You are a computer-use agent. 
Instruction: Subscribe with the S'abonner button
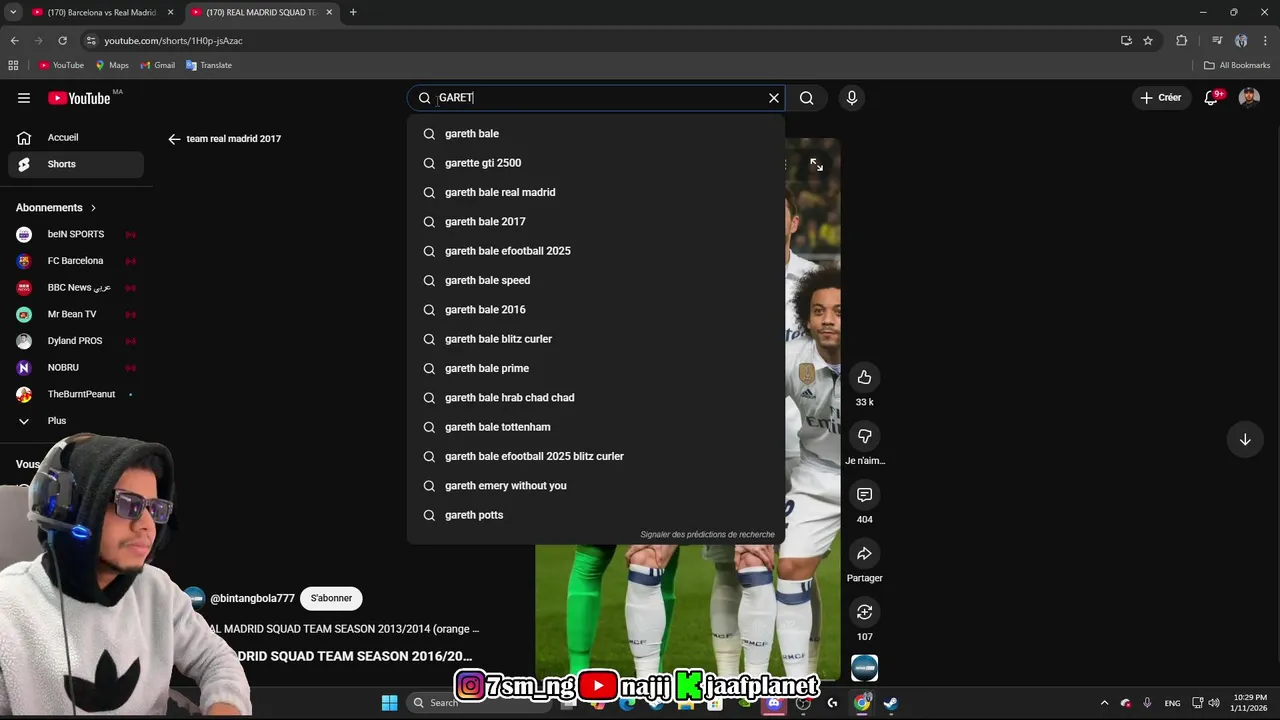[x=331, y=598]
